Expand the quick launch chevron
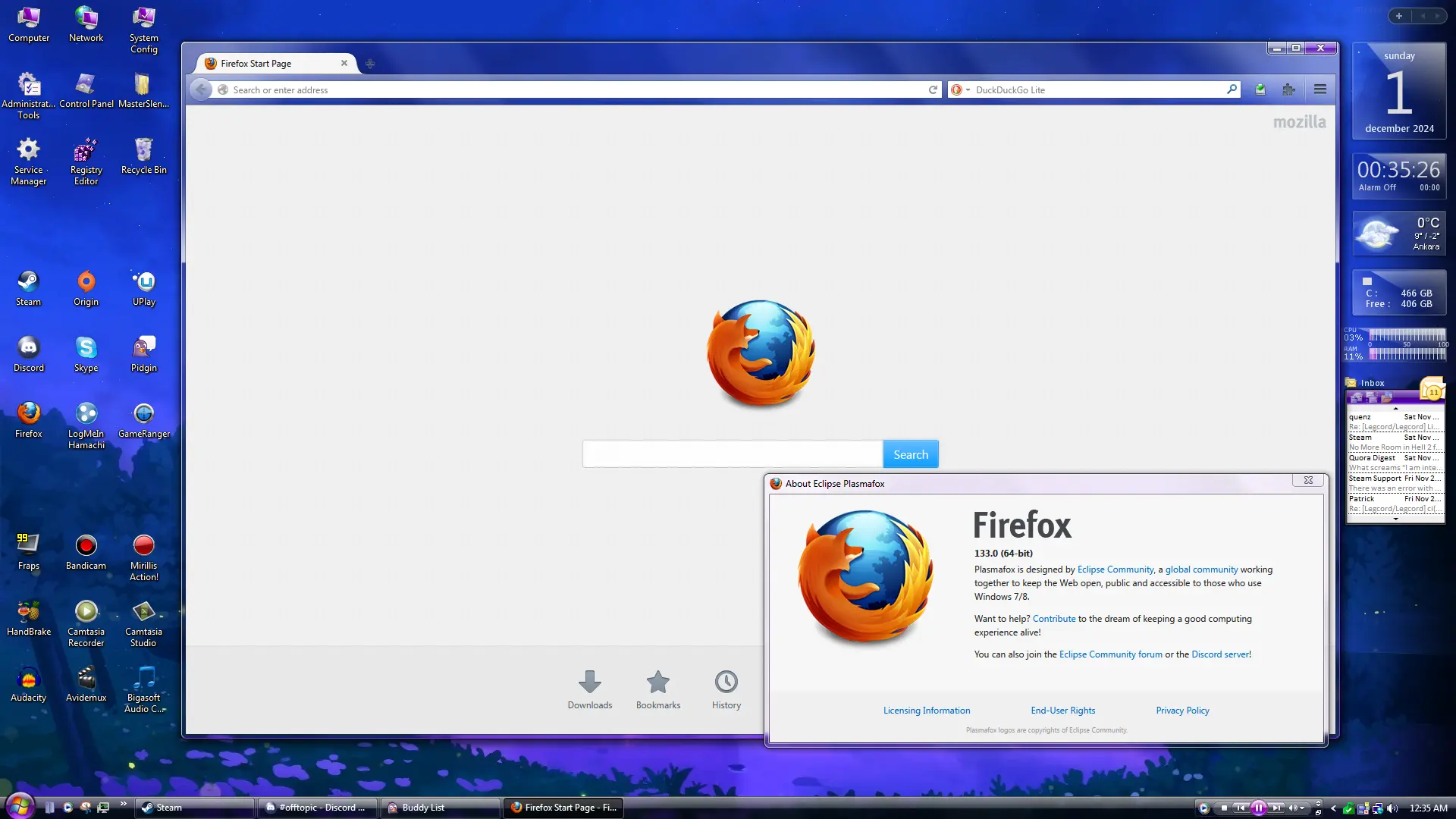Image resolution: width=1456 pixels, height=819 pixels. click(123, 804)
